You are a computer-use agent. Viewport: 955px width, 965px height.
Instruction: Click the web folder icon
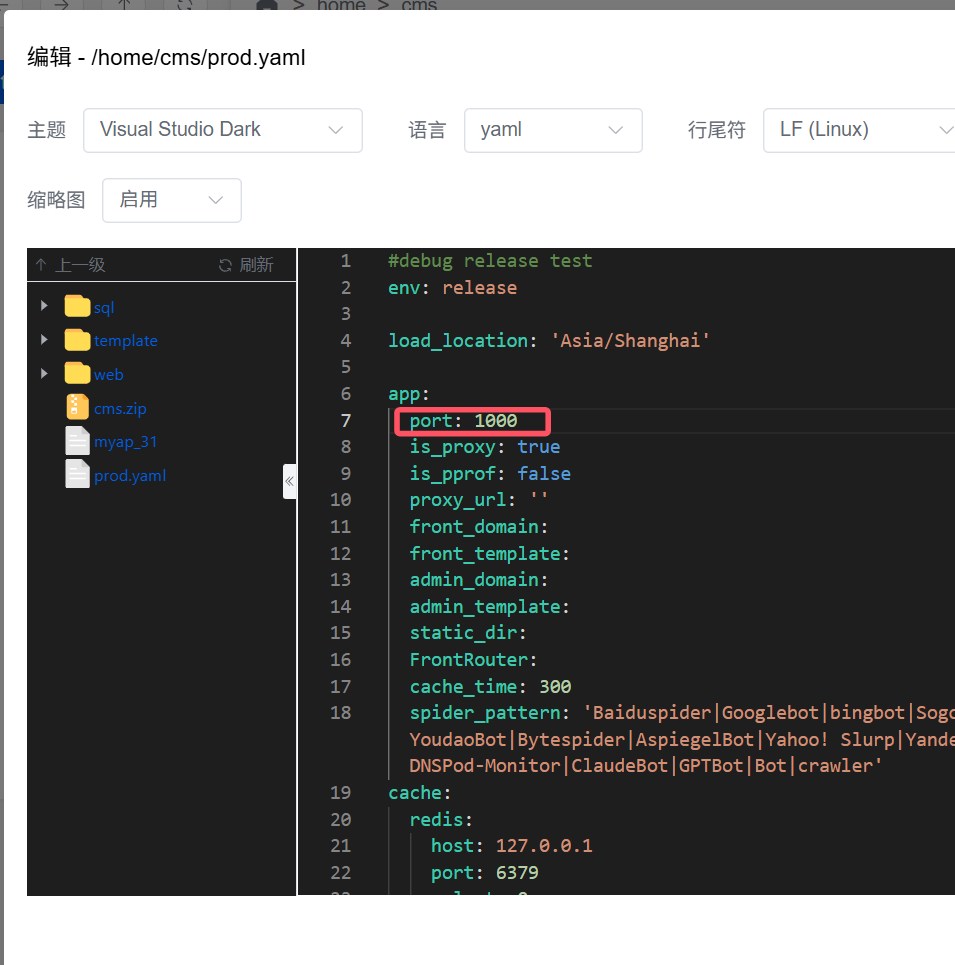pos(77,374)
